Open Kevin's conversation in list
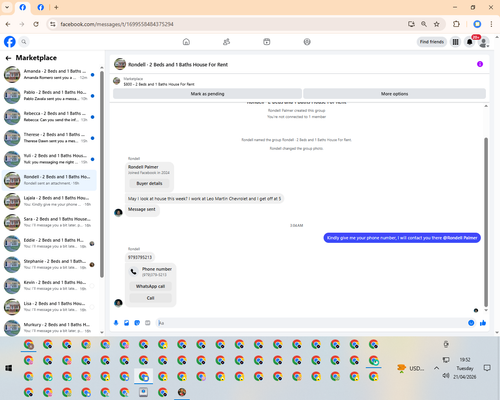The image size is (500, 400). [x=49, y=286]
